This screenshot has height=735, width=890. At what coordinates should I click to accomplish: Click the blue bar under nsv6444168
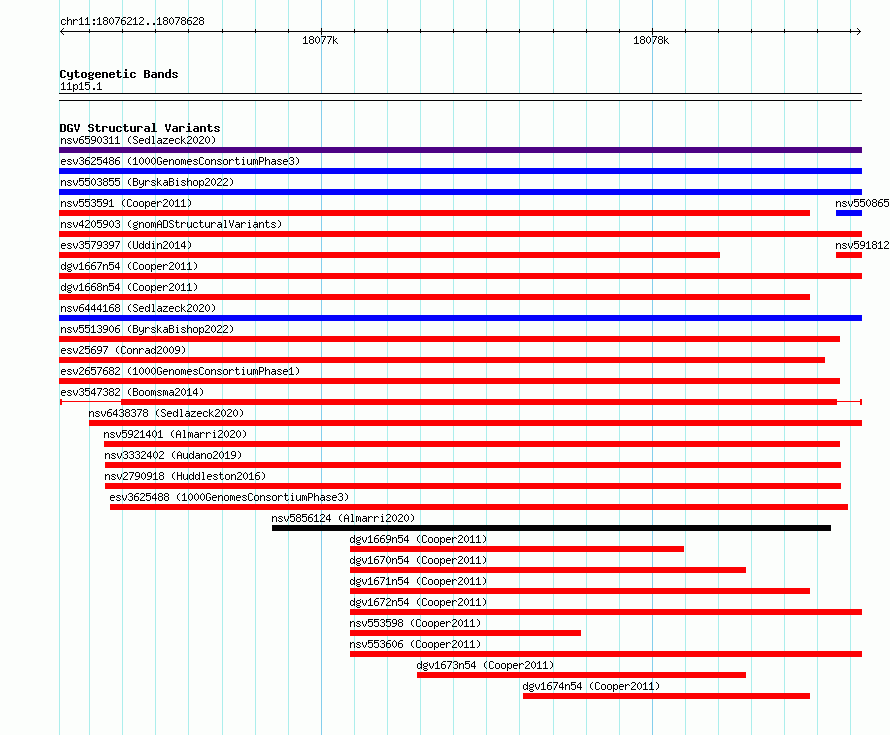[x=460, y=318]
